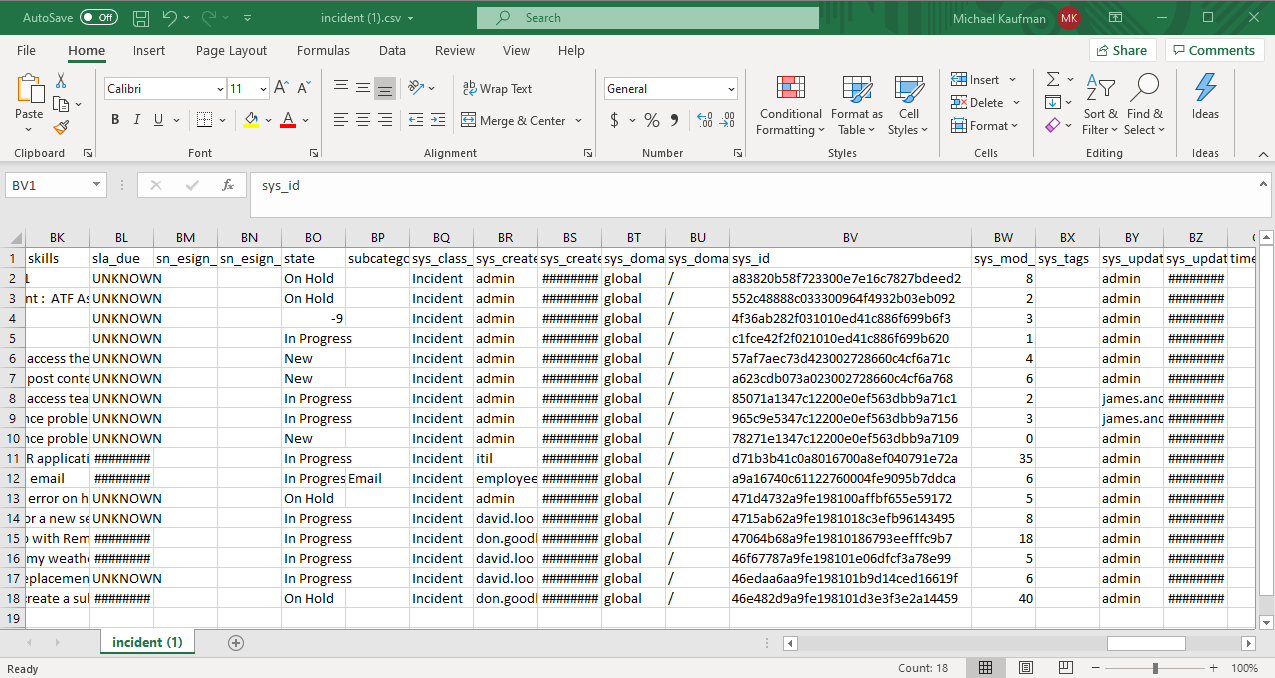The height and width of the screenshot is (678, 1275).
Task: Open the Review menu tab
Action: click(x=454, y=50)
